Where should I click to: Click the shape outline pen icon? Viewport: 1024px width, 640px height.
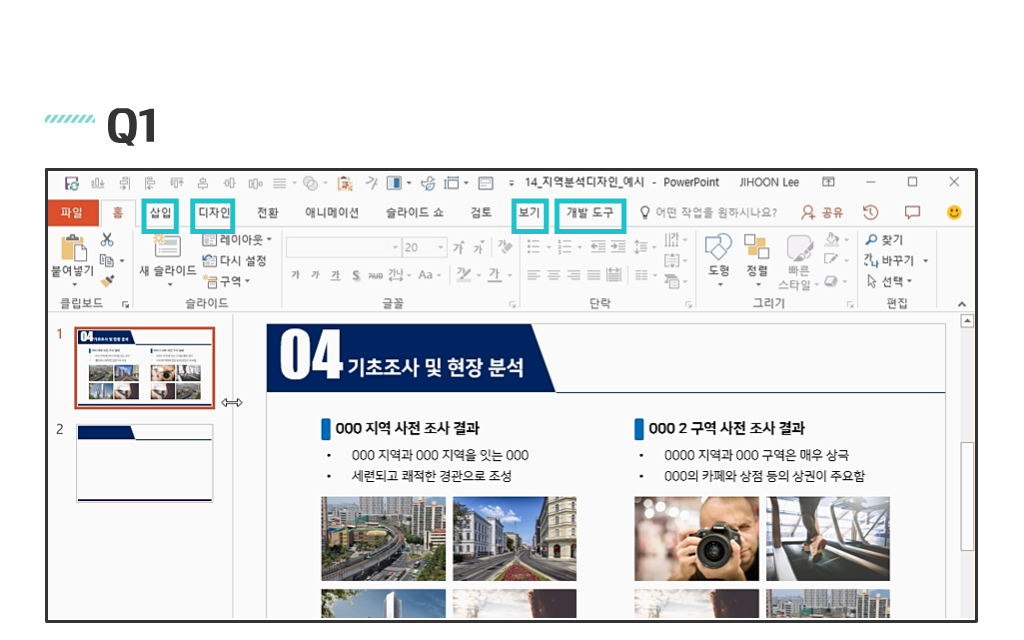pos(831,260)
